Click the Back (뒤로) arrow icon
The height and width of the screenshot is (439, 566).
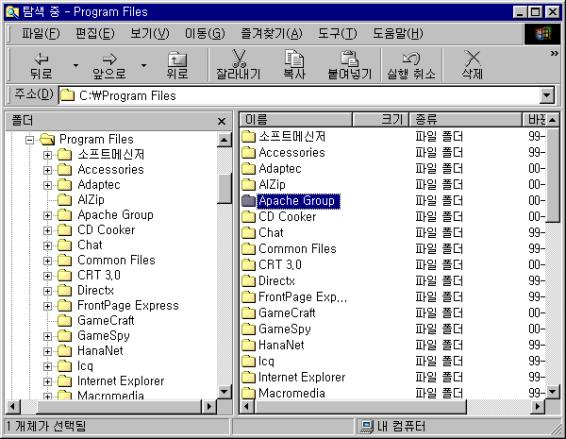pos(41,58)
